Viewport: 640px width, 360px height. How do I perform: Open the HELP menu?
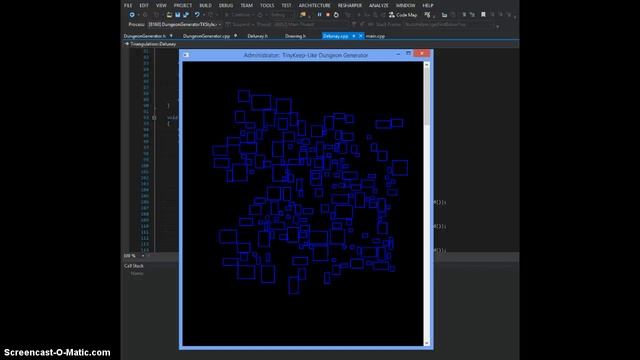pyautogui.click(x=428, y=5)
